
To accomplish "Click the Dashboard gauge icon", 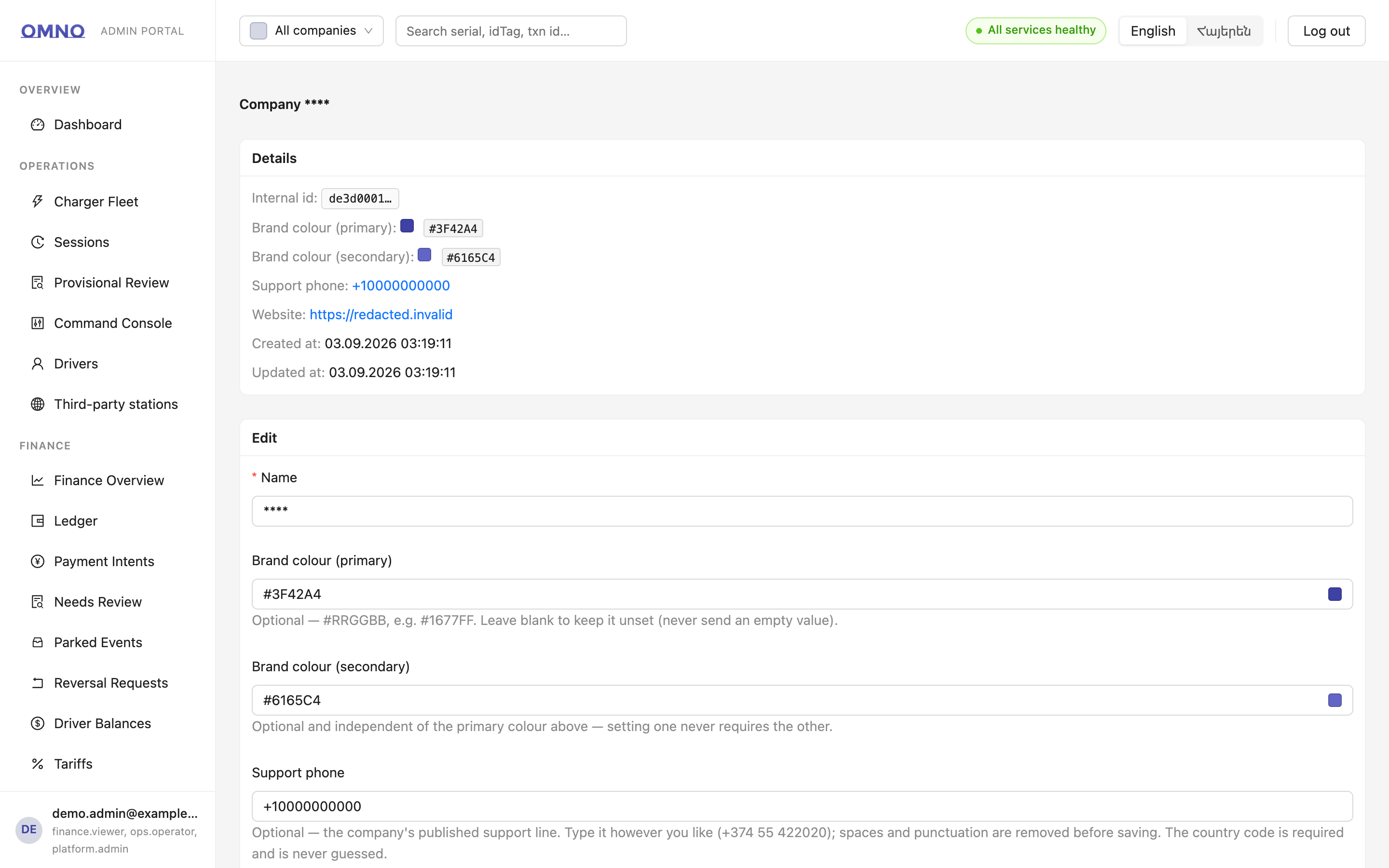I will [x=38, y=124].
